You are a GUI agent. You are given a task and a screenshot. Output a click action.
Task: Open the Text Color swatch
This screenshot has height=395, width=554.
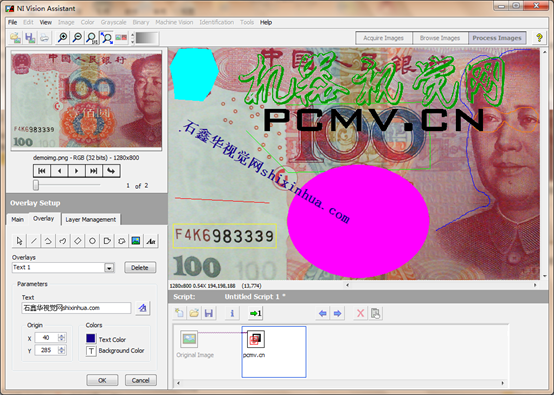coord(91,338)
